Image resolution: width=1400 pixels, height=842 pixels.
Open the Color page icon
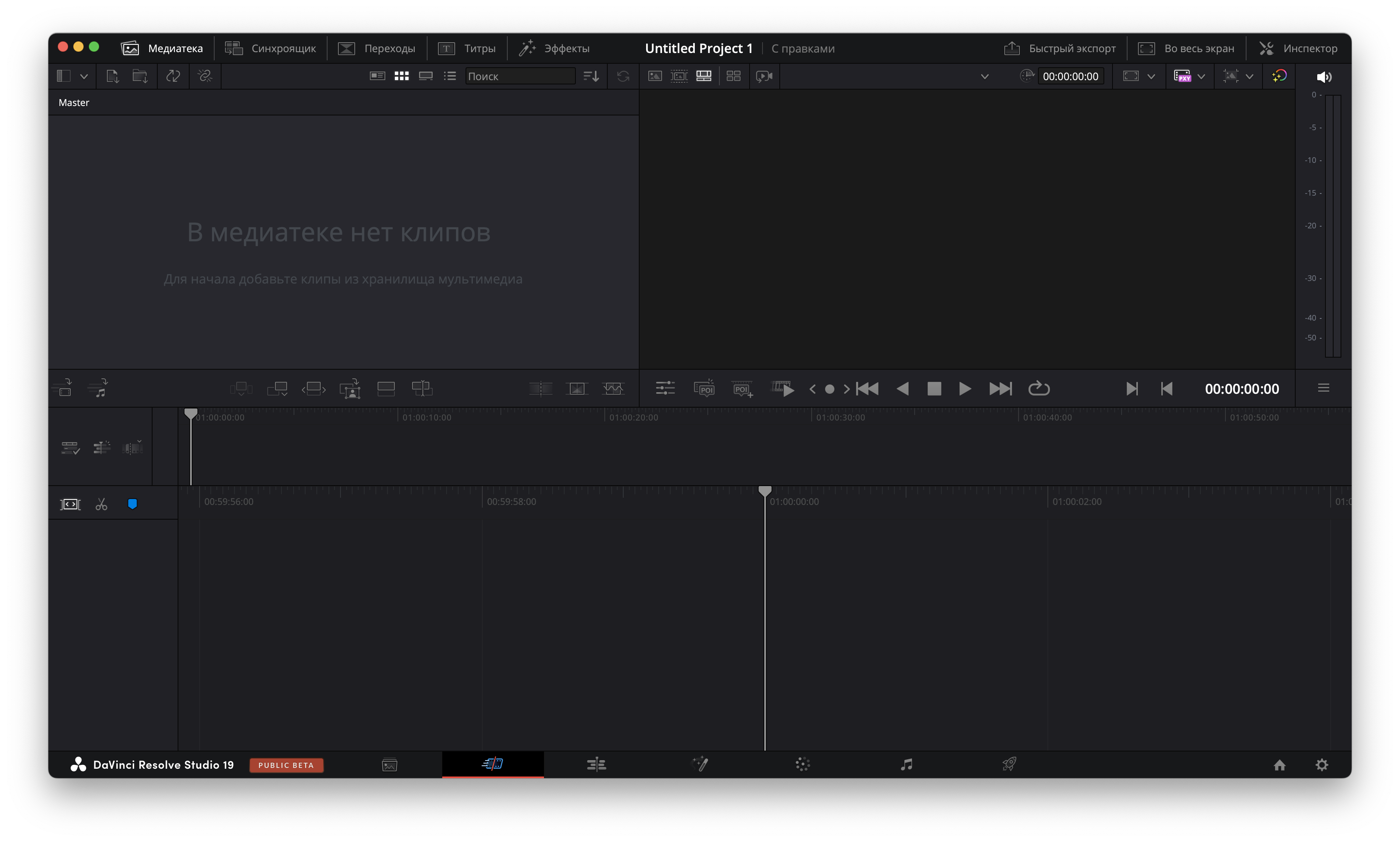(803, 764)
